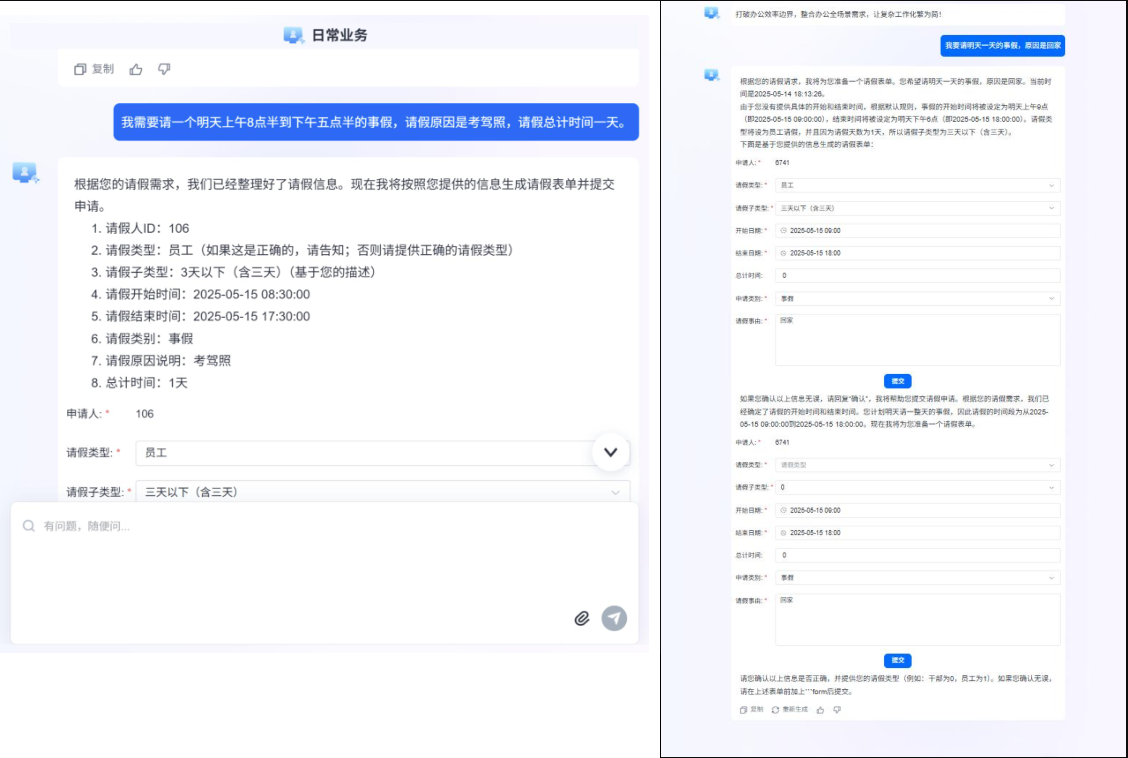Expand the 请假子类型 dropdown showing 0

917,487
